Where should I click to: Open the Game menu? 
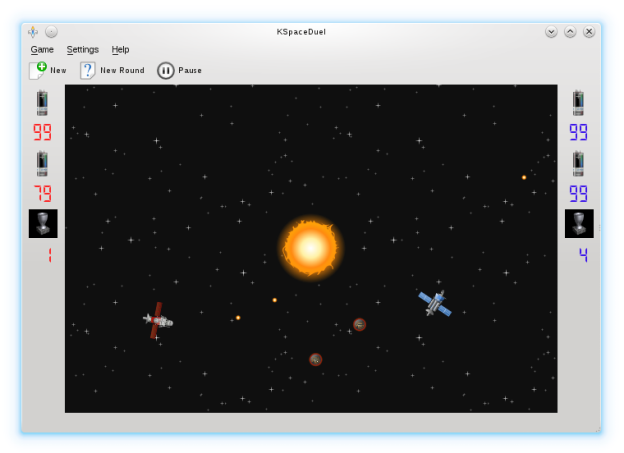coord(42,49)
